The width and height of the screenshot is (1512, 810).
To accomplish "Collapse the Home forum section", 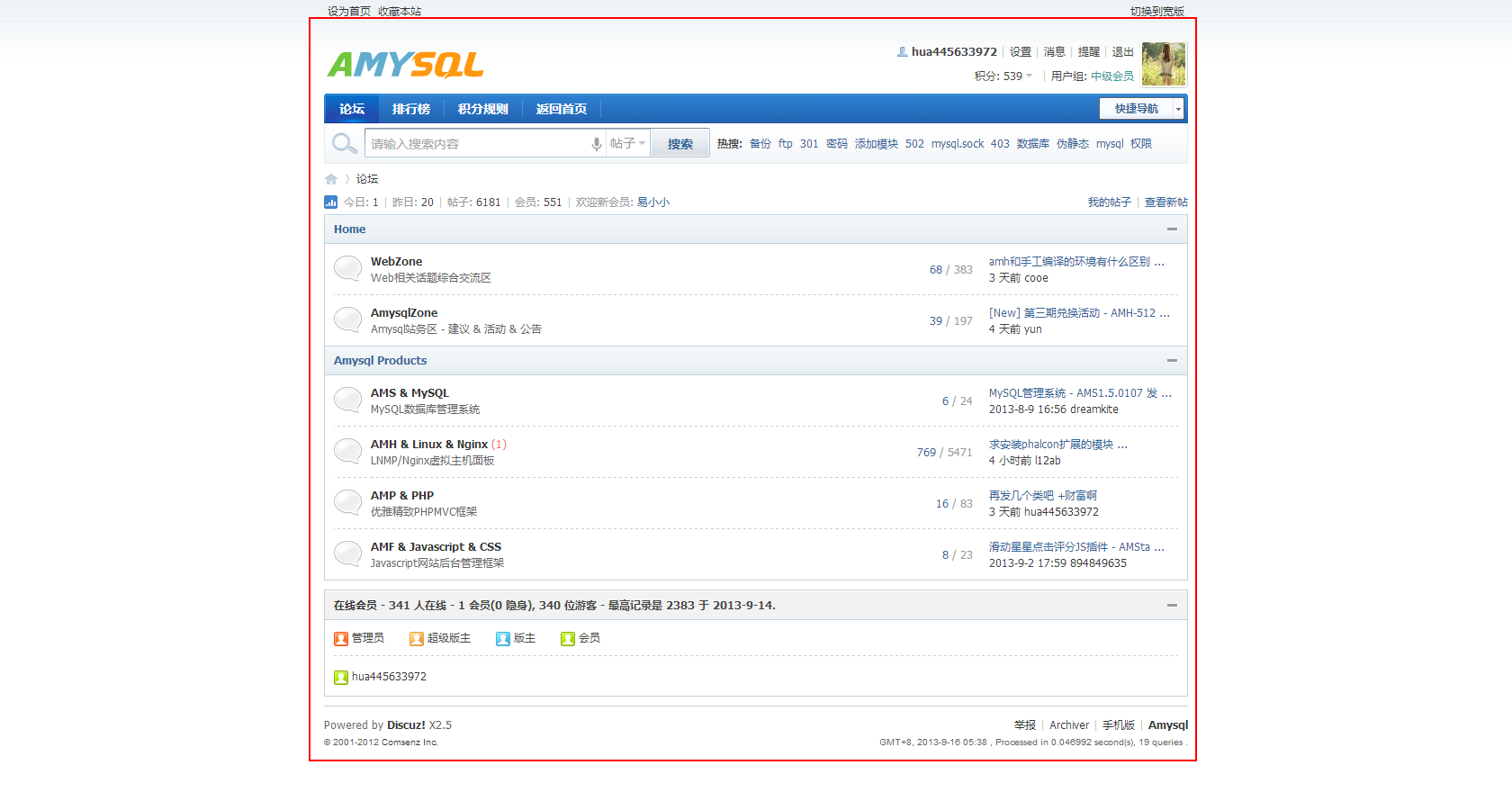I will [1172, 229].
